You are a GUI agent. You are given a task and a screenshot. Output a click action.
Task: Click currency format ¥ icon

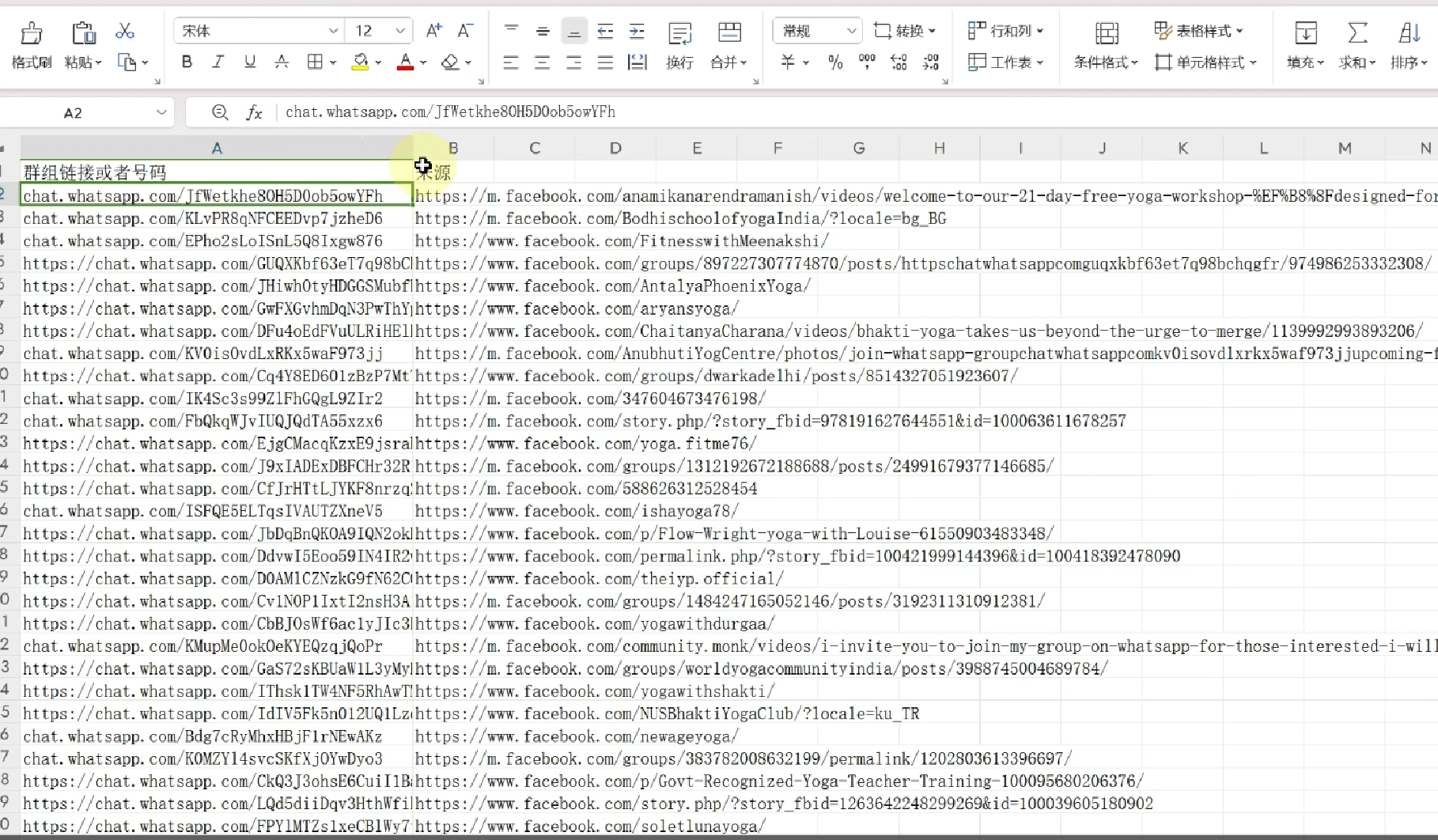point(788,62)
